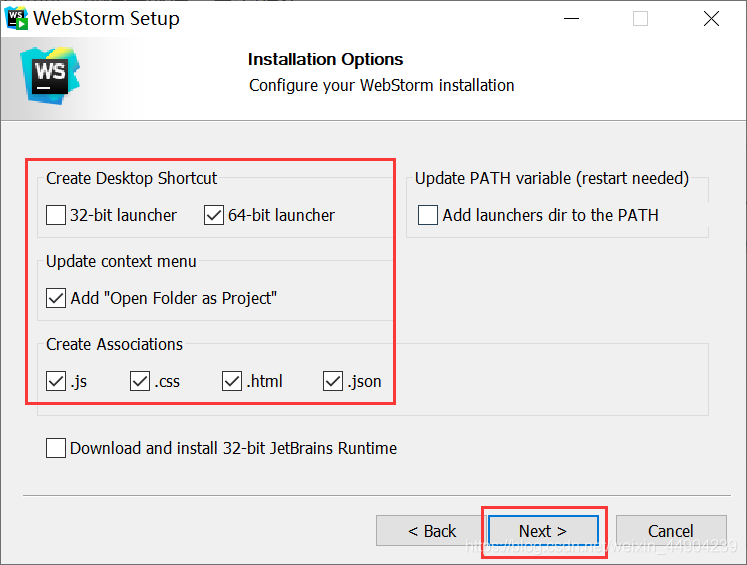The image size is (747, 565).
Task: Uncheck the 64-bit launcher checkbox
Action: tap(214, 215)
